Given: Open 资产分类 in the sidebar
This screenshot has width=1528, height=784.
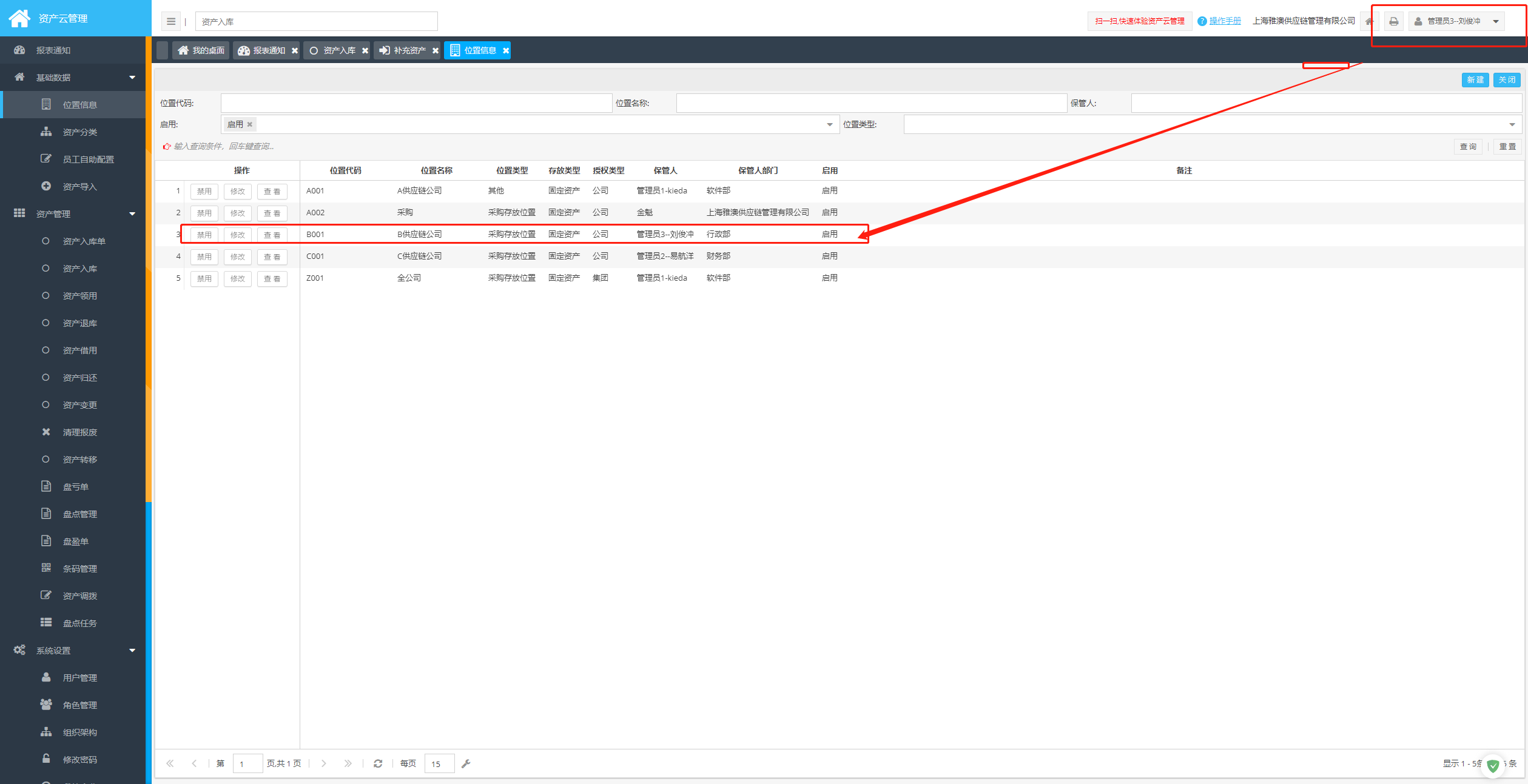Looking at the screenshot, I should point(73,132).
